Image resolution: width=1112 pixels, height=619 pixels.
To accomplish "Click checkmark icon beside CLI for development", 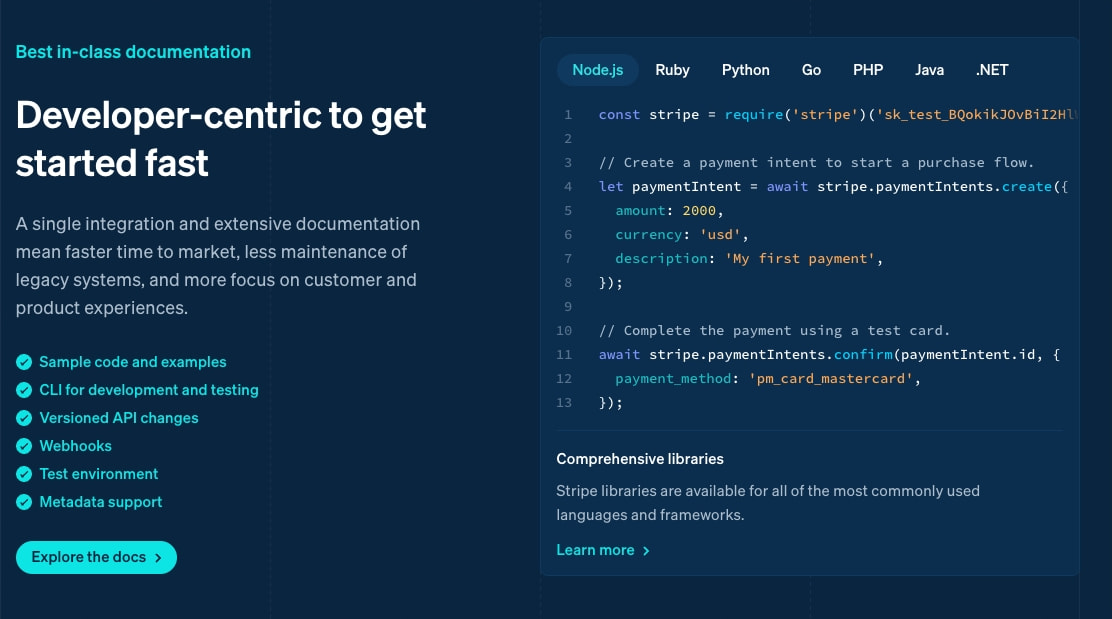I will (24, 390).
